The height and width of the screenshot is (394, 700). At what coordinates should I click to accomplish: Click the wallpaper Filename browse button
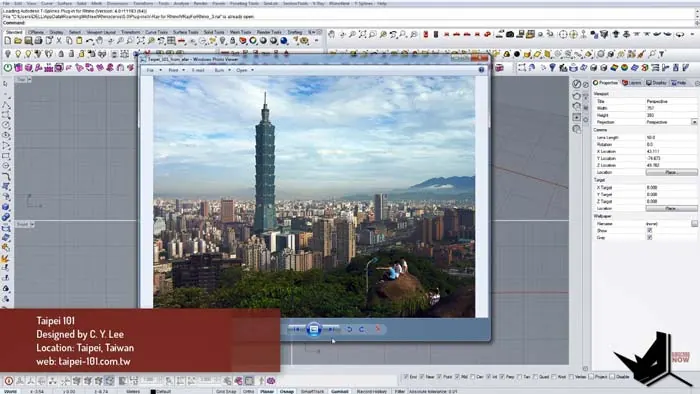click(x=694, y=224)
